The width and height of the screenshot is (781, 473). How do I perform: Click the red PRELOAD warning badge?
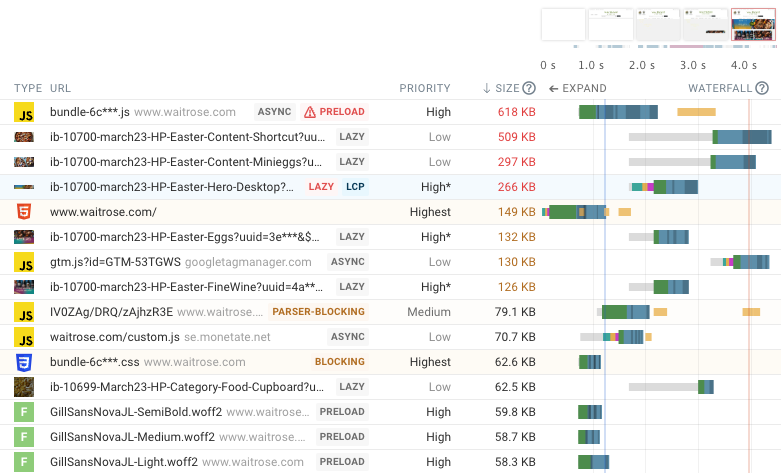(x=334, y=112)
